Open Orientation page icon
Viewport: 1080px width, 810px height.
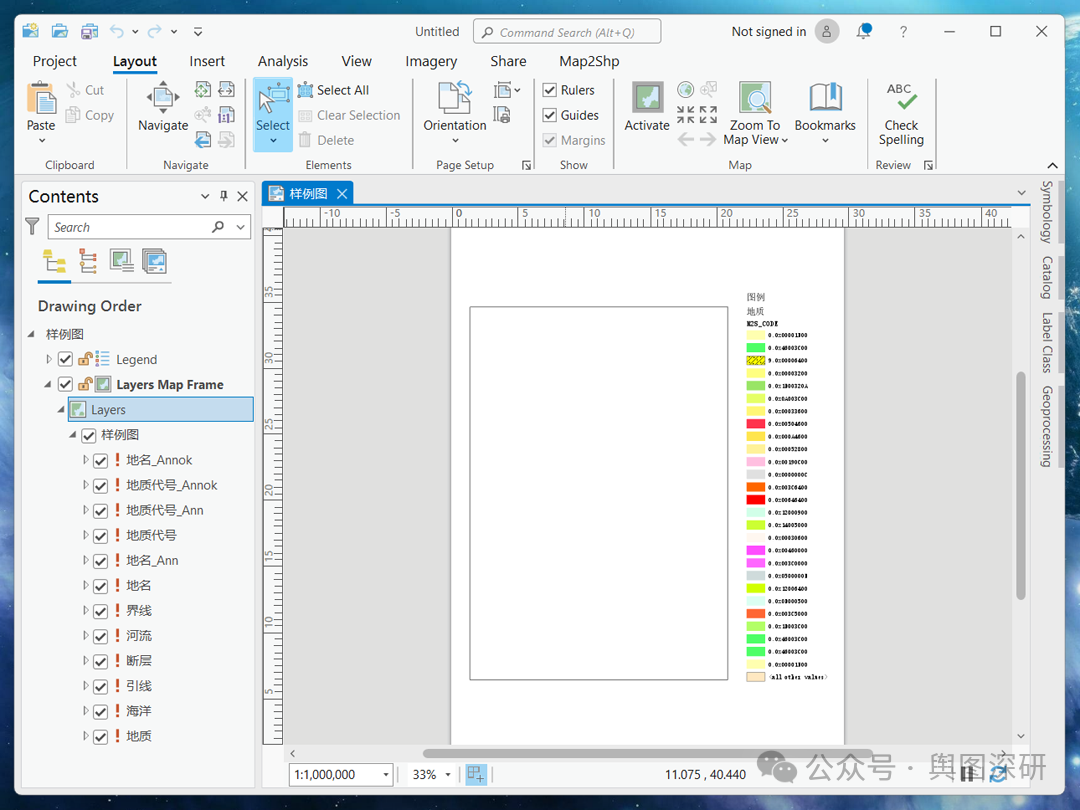(455, 97)
